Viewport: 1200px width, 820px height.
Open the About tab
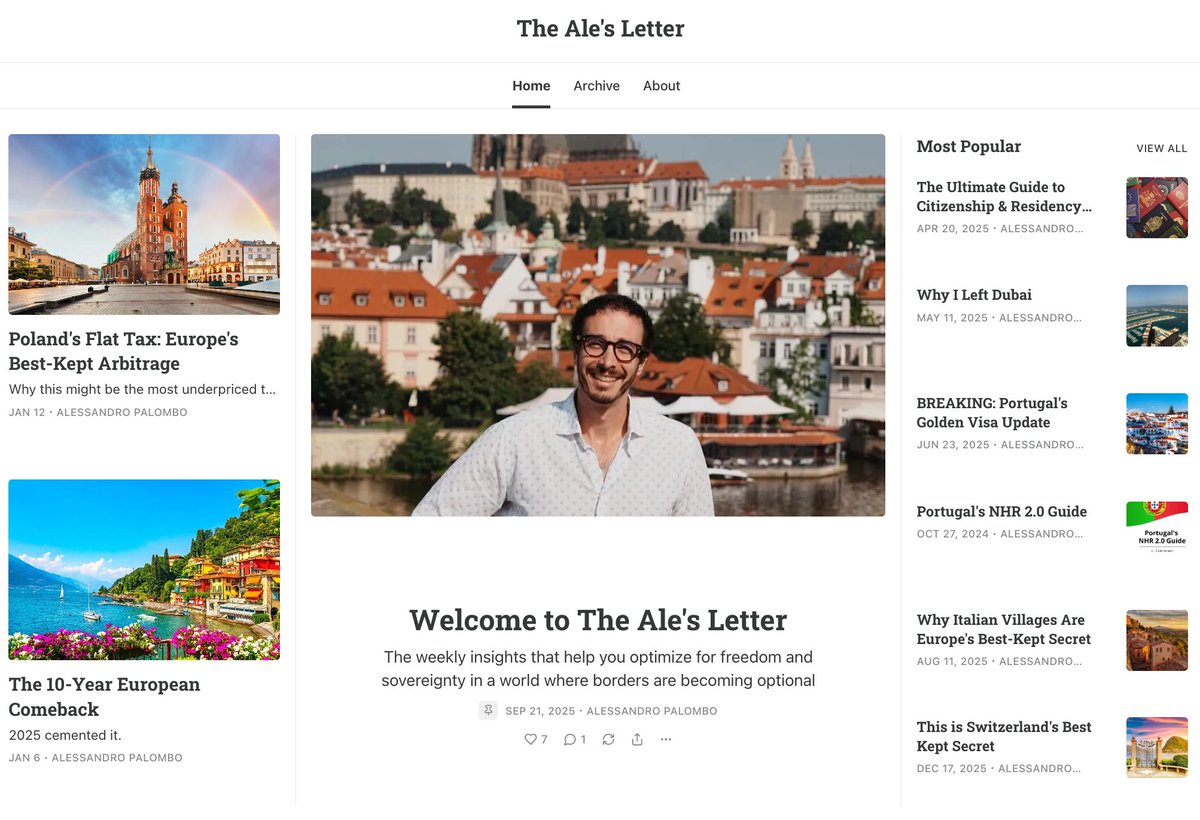point(661,86)
